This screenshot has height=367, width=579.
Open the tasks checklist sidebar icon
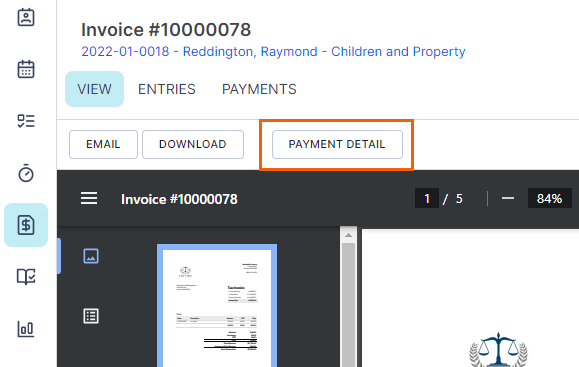(x=26, y=121)
